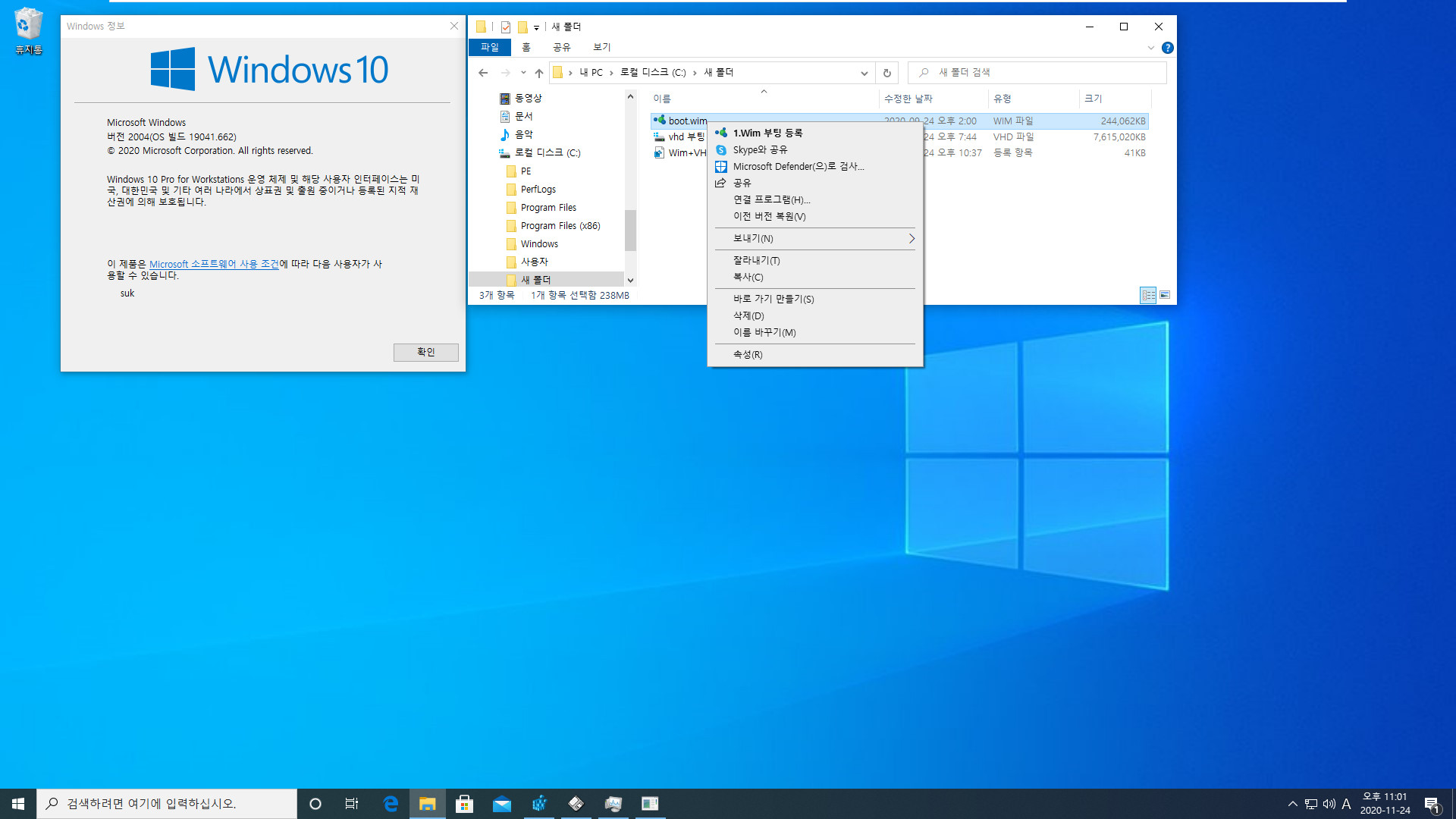
Task: Launch Microsoft Edge from taskbar
Action: tap(391, 804)
